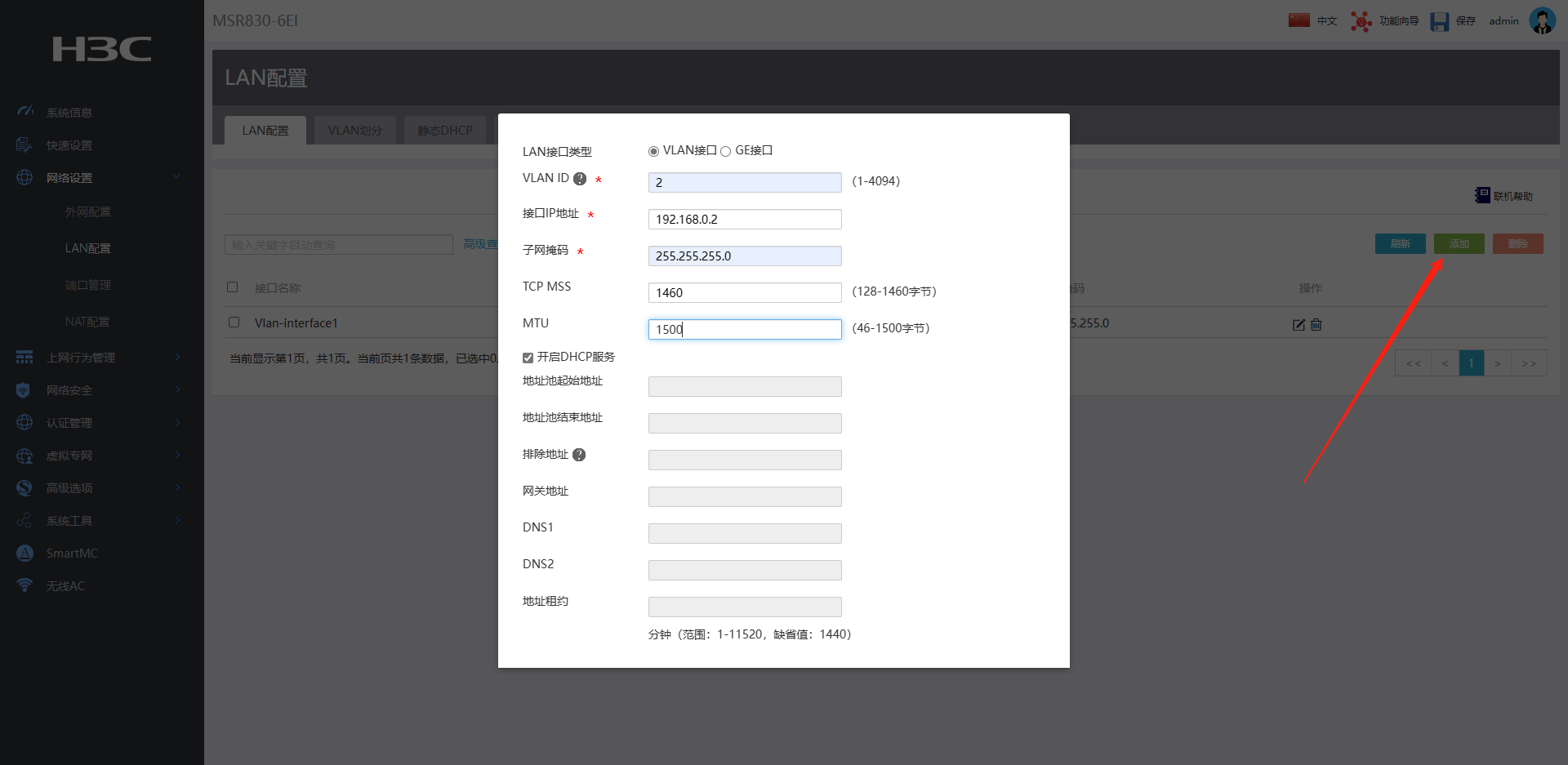The height and width of the screenshot is (765, 1568).
Task: Click the TCP MSS input field
Action: (745, 292)
